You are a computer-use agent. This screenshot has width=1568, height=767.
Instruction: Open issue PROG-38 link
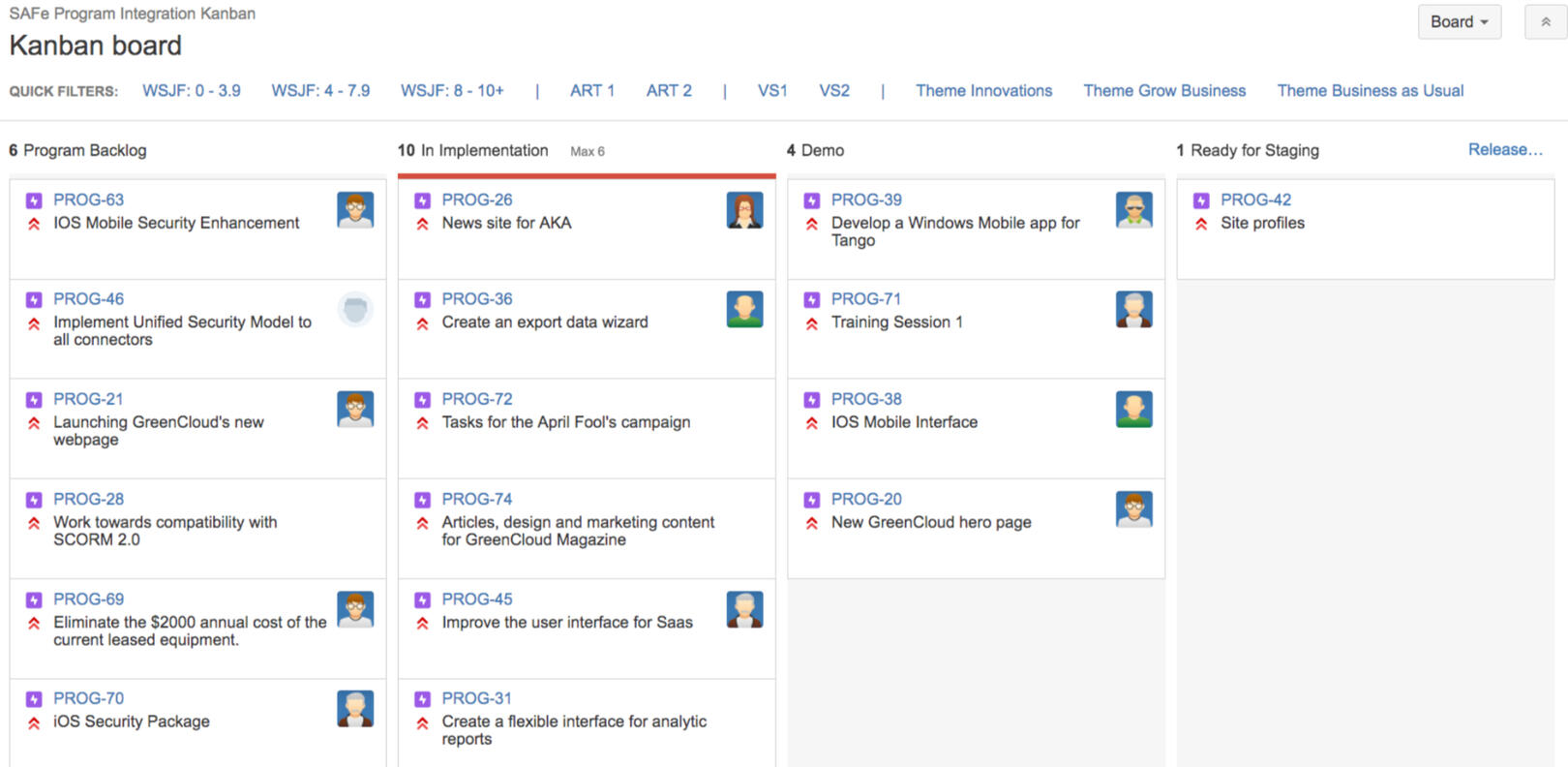click(866, 399)
